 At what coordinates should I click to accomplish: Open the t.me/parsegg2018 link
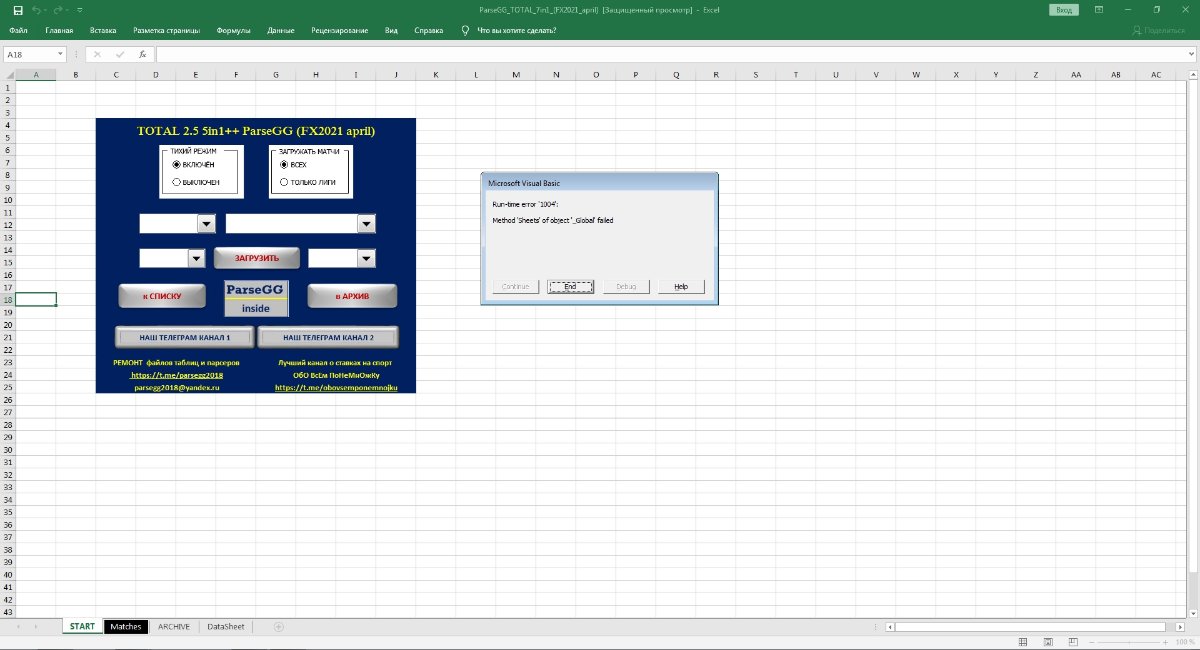tap(177, 375)
